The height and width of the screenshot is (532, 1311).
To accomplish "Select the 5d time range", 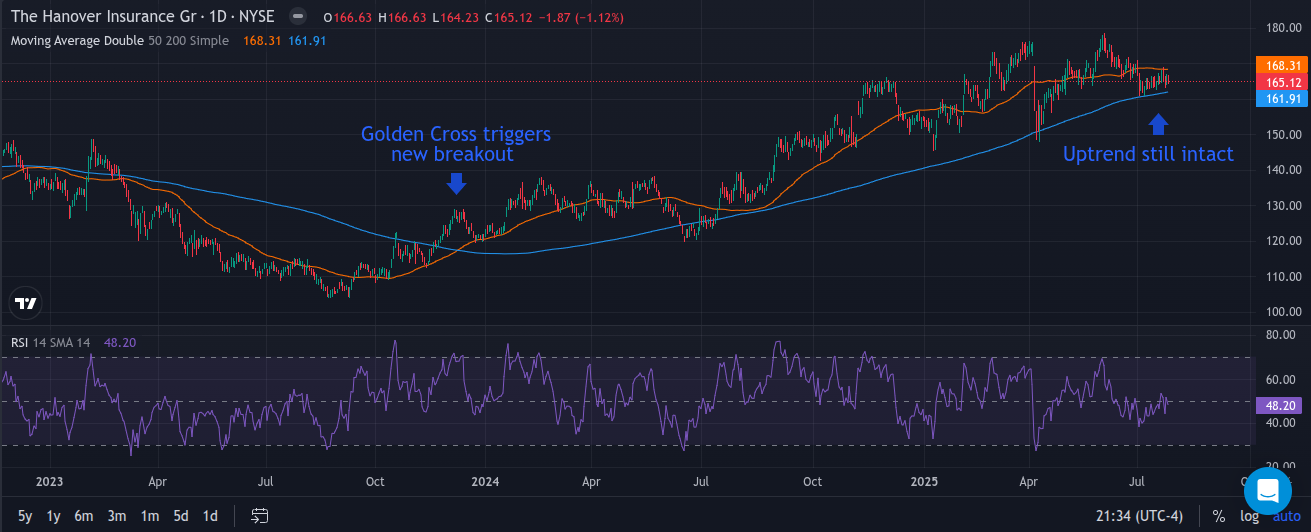I will tap(180, 516).
